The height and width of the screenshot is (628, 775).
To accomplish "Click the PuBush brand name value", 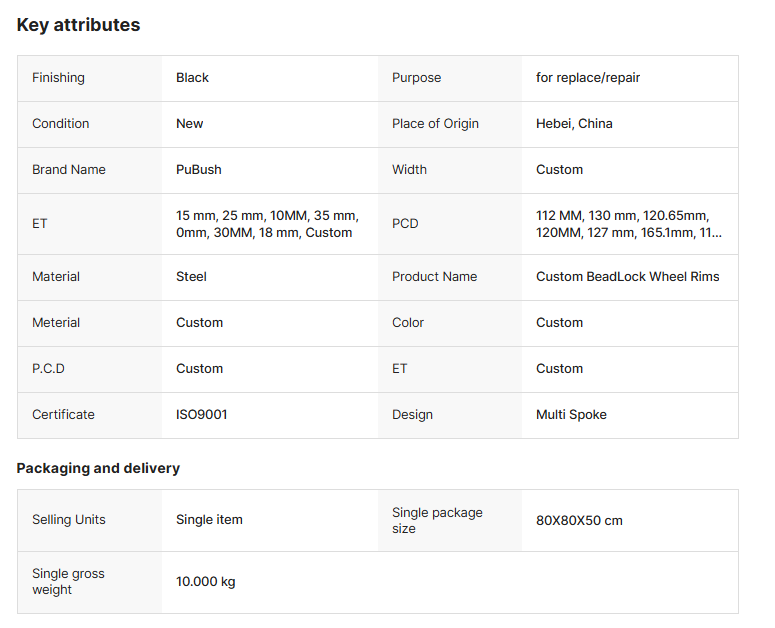I will pos(199,170).
